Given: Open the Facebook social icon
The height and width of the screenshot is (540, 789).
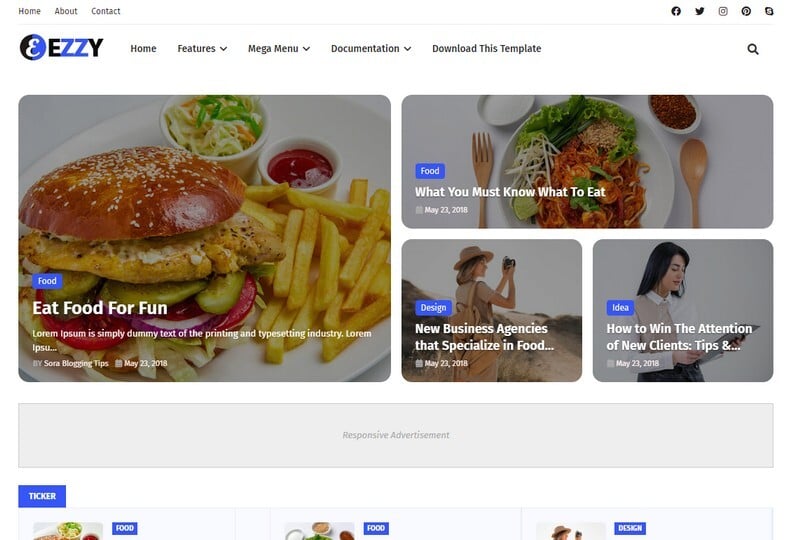Looking at the screenshot, I should pyautogui.click(x=676, y=11).
